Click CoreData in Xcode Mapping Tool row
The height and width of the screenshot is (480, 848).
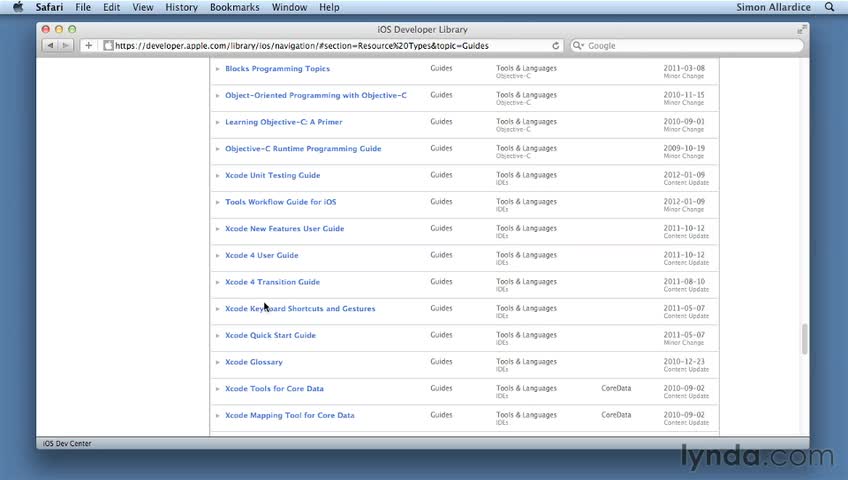[616, 415]
